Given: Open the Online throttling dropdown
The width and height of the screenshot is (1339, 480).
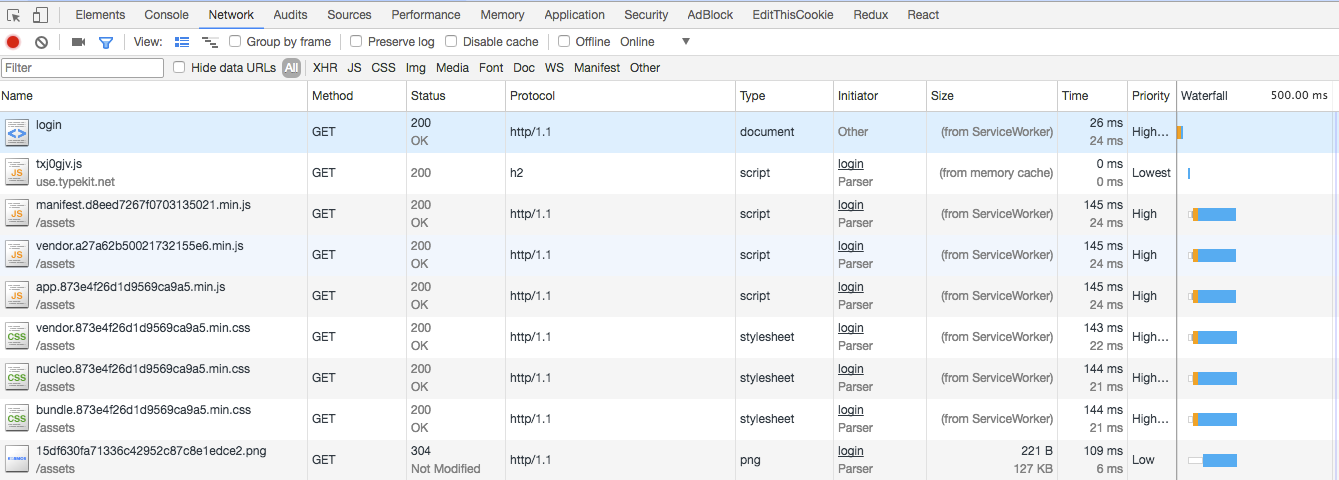Looking at the screenshot, I should tap(655, 42).
